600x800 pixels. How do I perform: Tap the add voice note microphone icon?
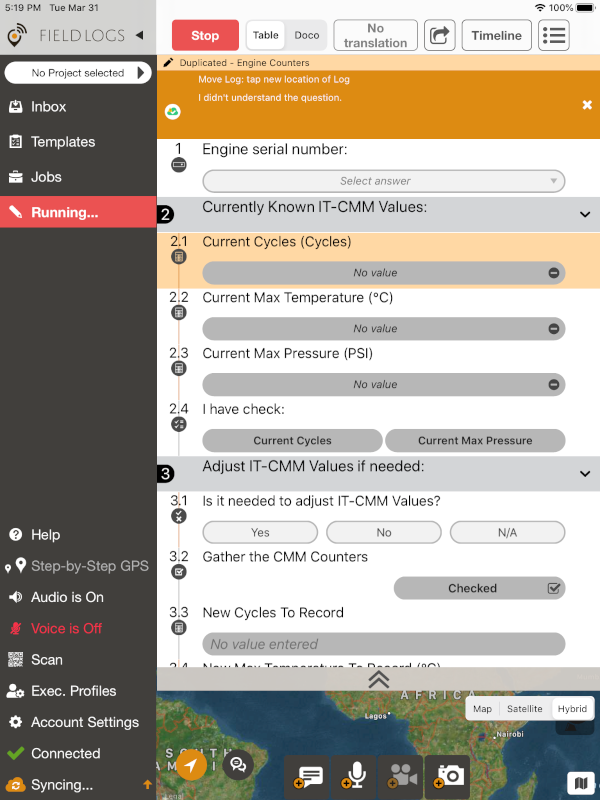[355, 774]
